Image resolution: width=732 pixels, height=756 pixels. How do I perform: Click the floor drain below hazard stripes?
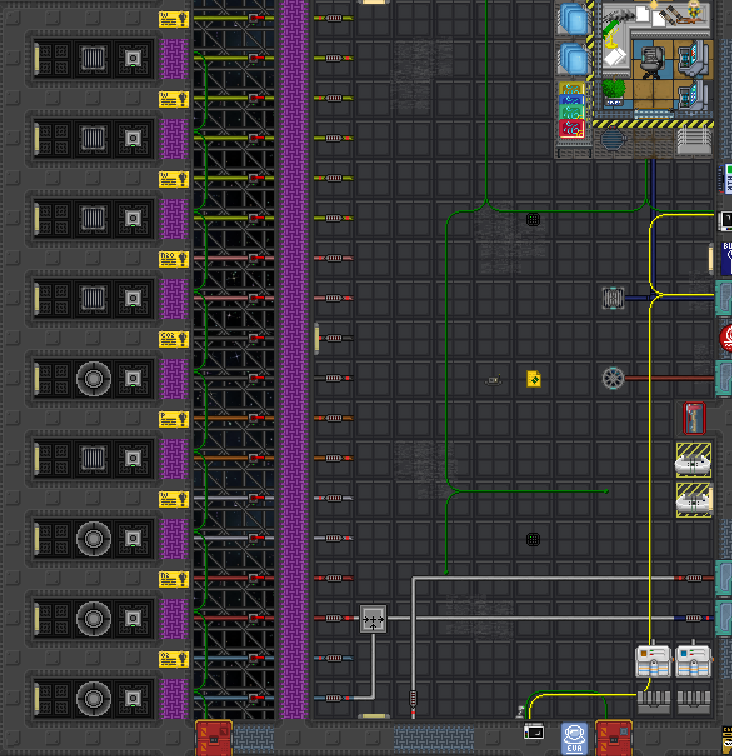[613, 140]
